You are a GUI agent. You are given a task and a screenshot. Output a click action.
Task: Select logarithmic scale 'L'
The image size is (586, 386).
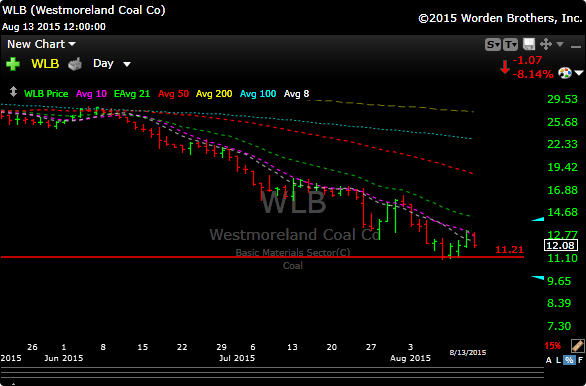tap(558, 360)
